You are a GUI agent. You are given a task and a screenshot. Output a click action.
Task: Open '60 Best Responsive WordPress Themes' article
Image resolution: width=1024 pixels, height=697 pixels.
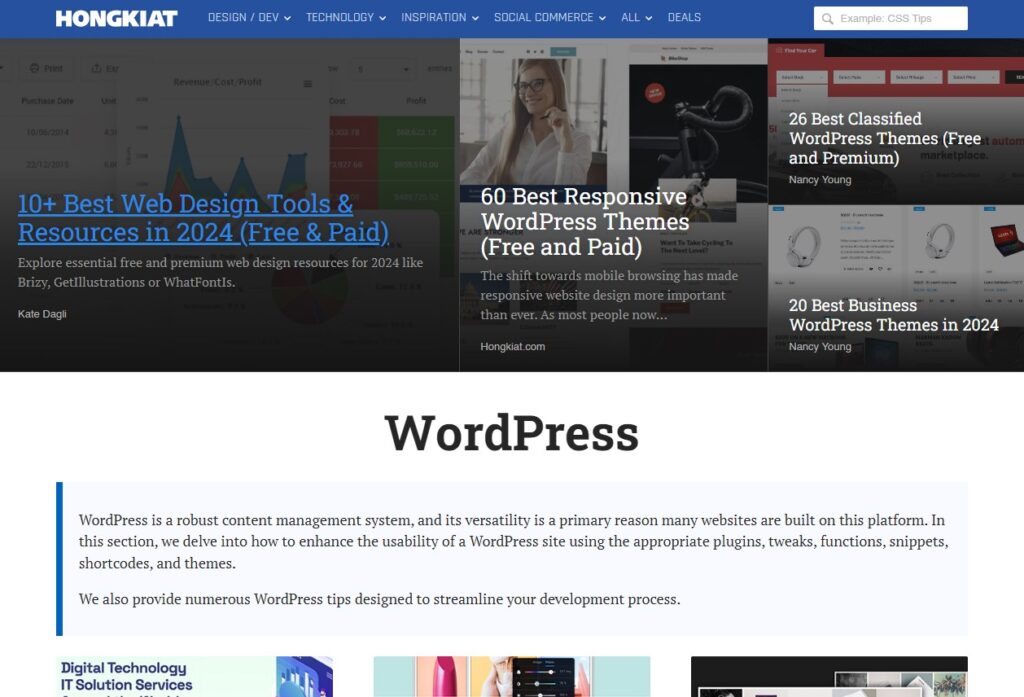click(584, 221)
